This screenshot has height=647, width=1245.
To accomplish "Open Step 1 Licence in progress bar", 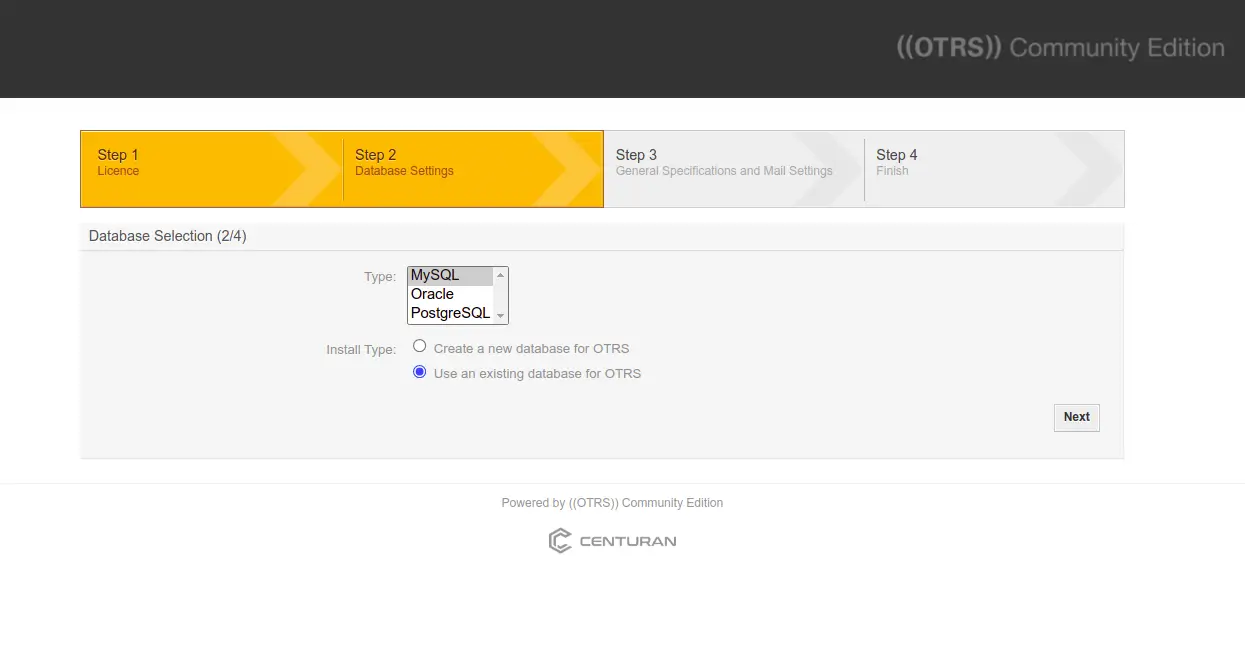I will pos(211,169).
